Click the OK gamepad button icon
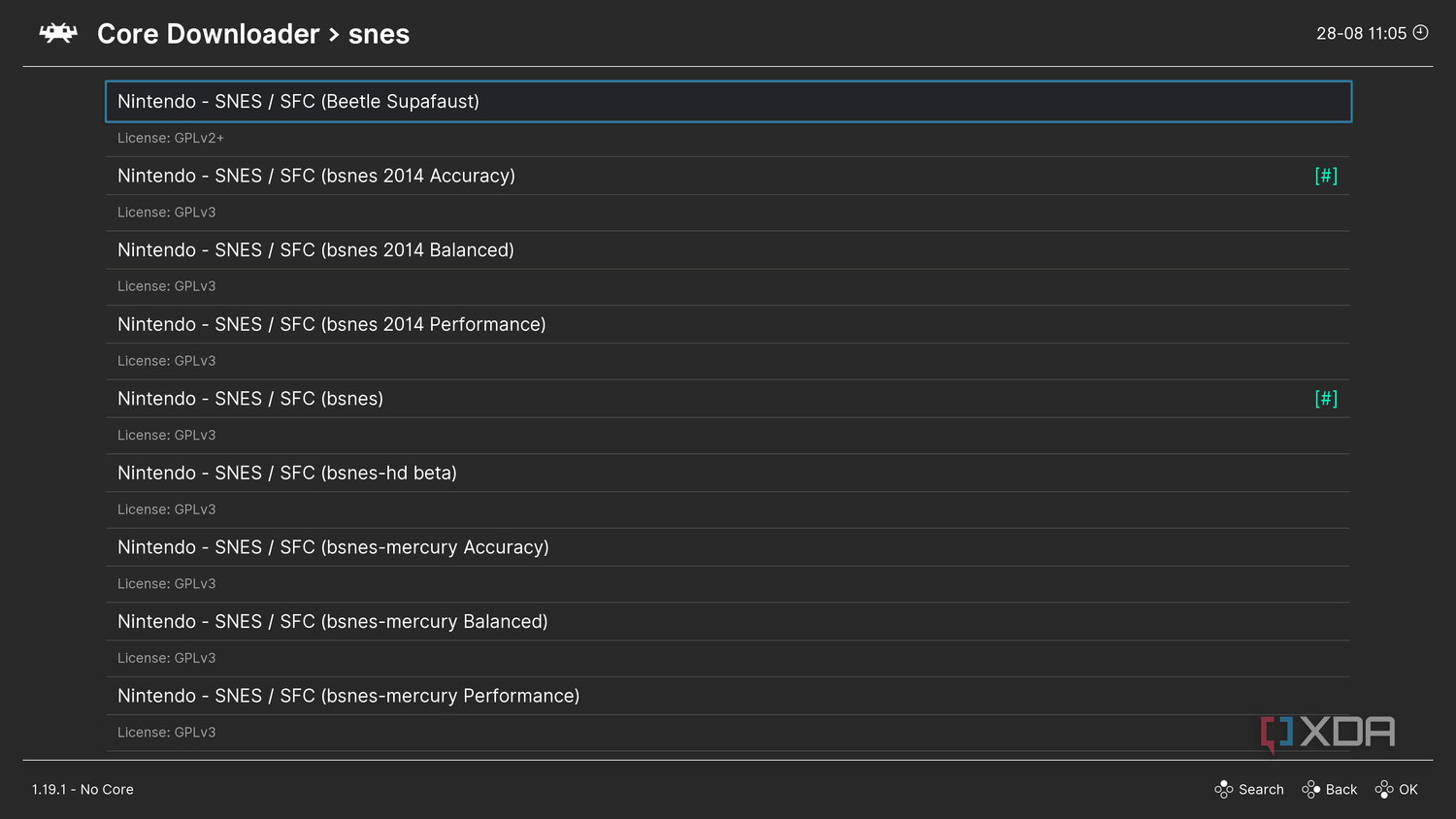1456x819 pixels. click(1384, 789)
